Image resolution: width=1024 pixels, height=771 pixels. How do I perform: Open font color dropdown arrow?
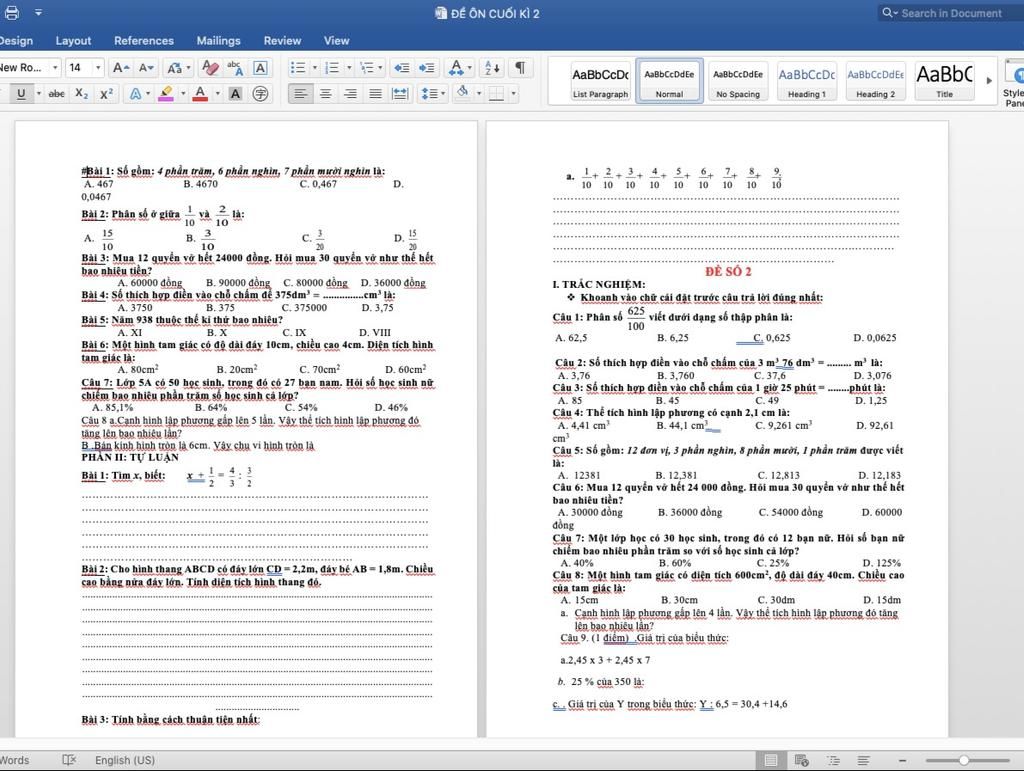coord(217,93)
